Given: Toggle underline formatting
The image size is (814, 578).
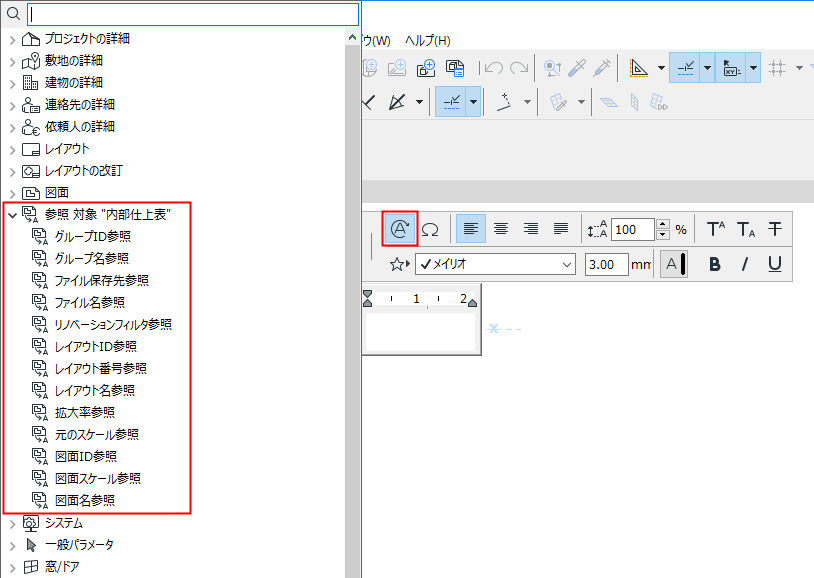Looking at the screenshot, I should click(775, 264).
